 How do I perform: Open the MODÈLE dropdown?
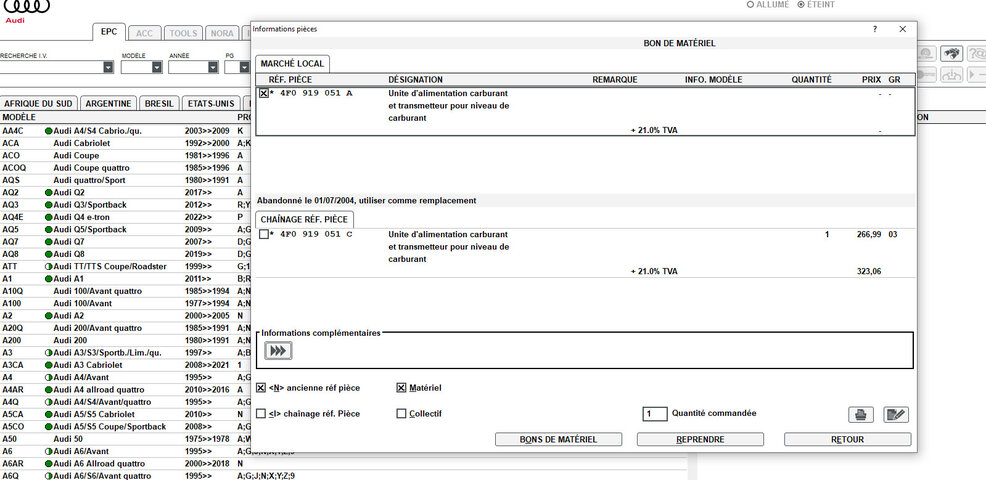(156, 67)
